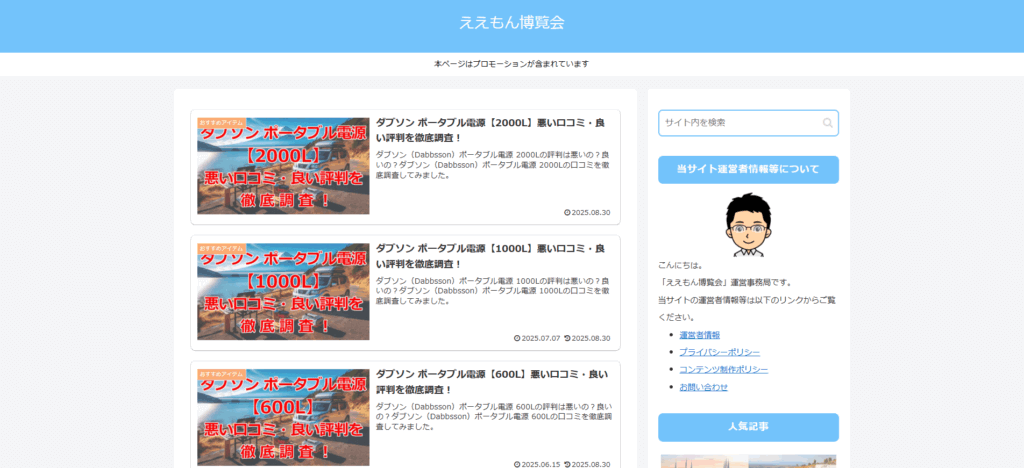Focus the サイト内を検索 search field
The width and height of the screenshot is (1024, 468).
(740, 123)
